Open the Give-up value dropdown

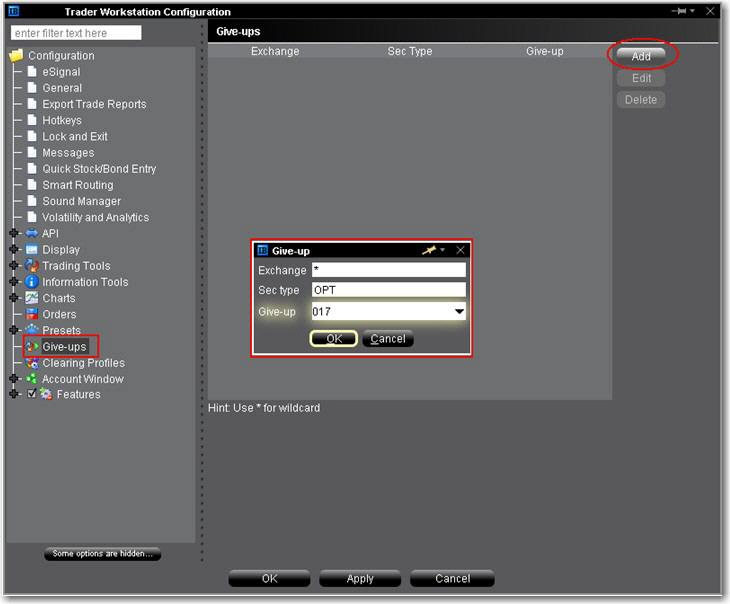click(459, 312)
